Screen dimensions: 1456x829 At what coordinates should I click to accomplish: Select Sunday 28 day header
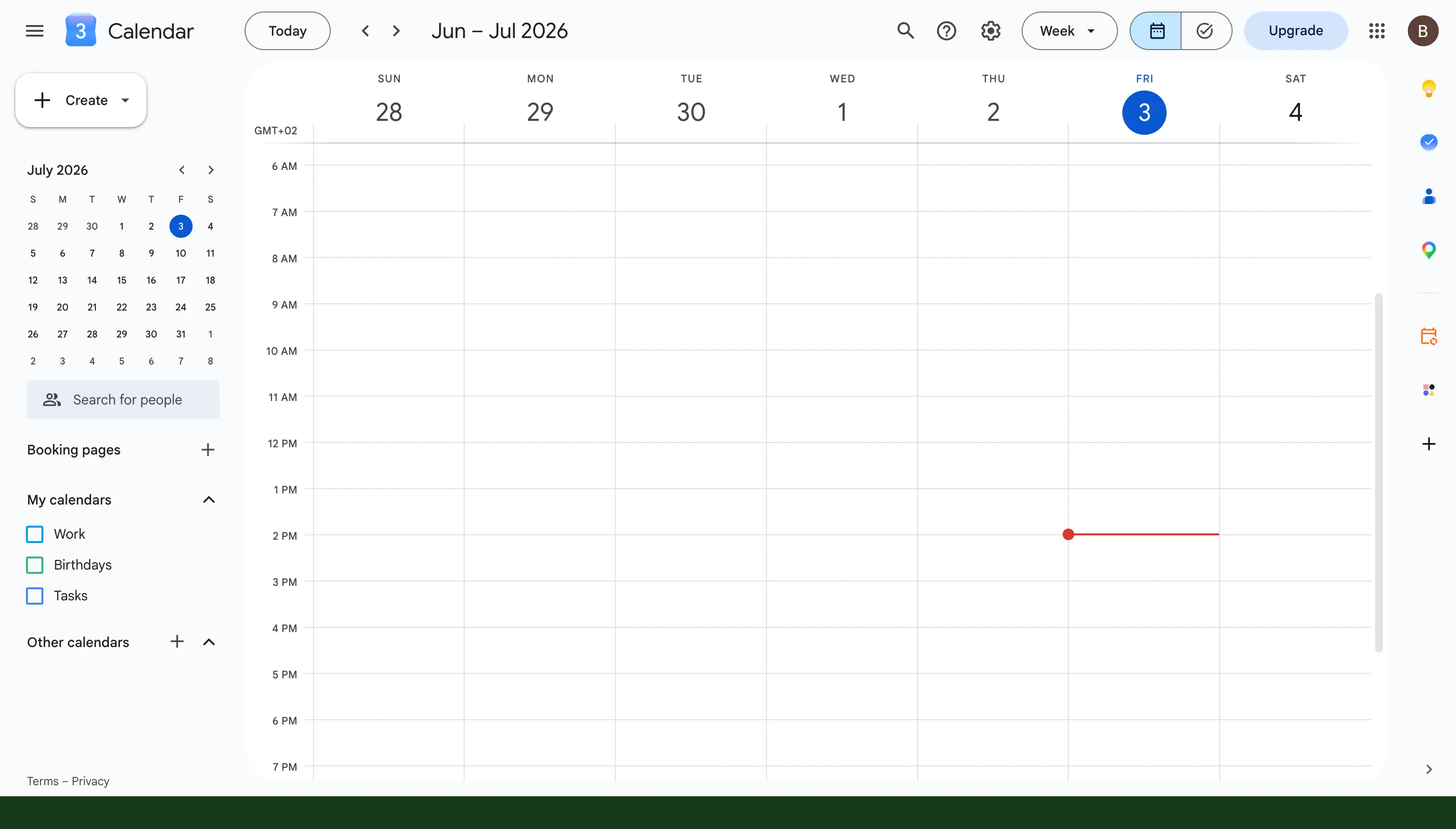pos(389,112)
